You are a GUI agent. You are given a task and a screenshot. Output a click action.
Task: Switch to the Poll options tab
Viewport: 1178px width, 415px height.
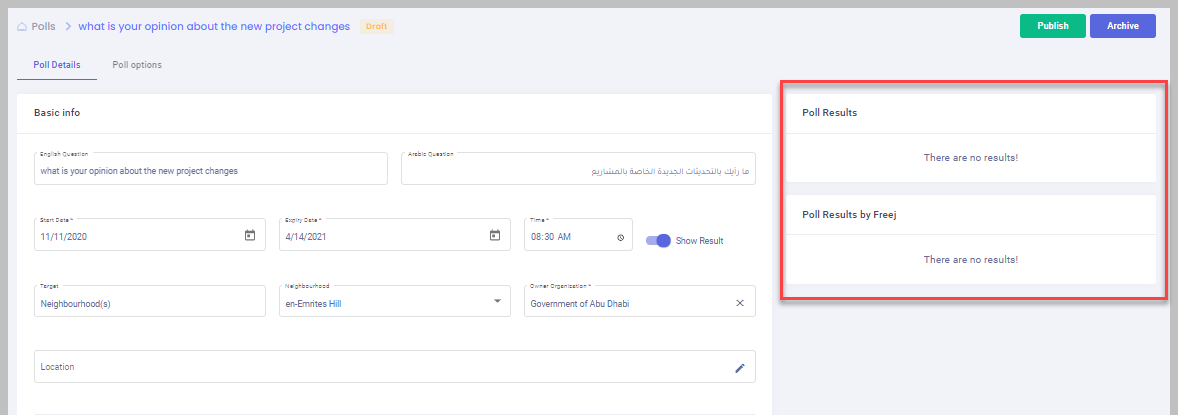(x=137, y=65)
